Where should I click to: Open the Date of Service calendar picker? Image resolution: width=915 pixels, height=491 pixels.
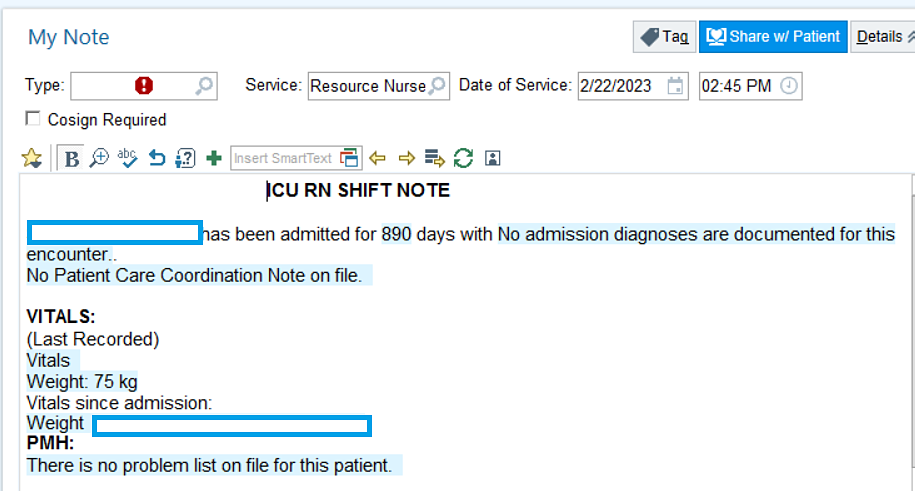[x=676, y=86]
